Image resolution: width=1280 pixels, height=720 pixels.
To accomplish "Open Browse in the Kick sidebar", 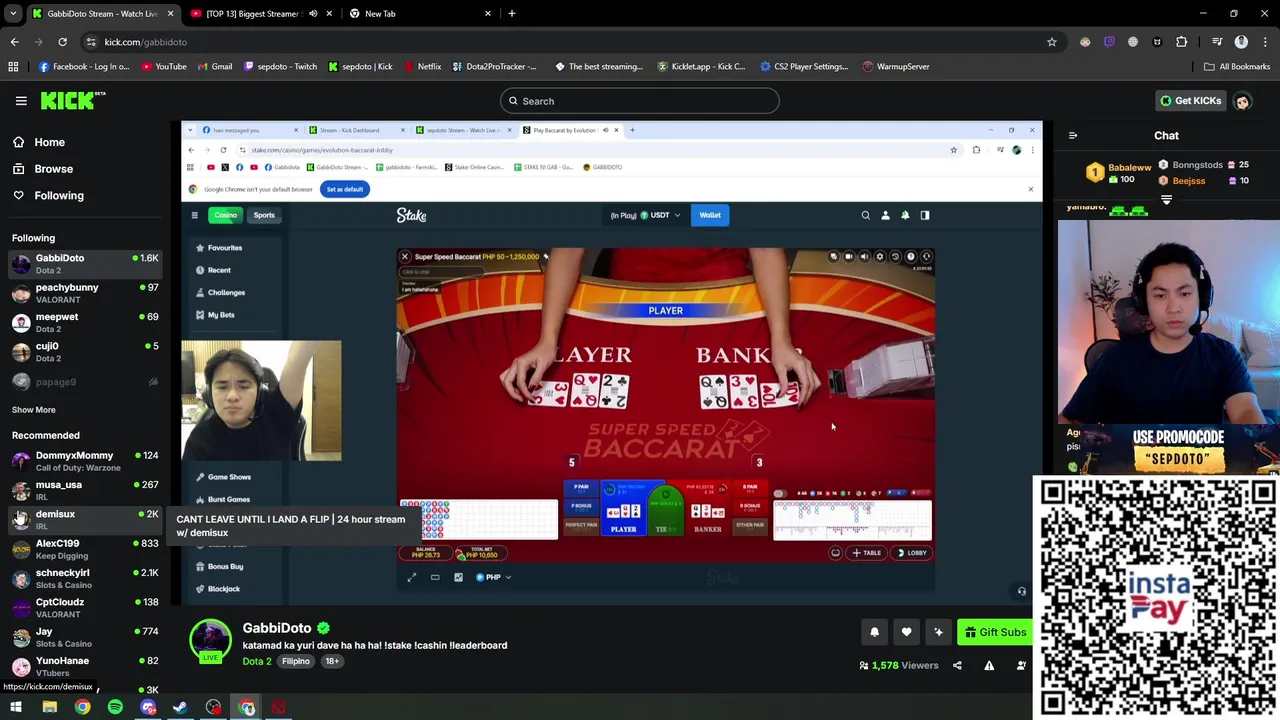I will pos(53,169).
